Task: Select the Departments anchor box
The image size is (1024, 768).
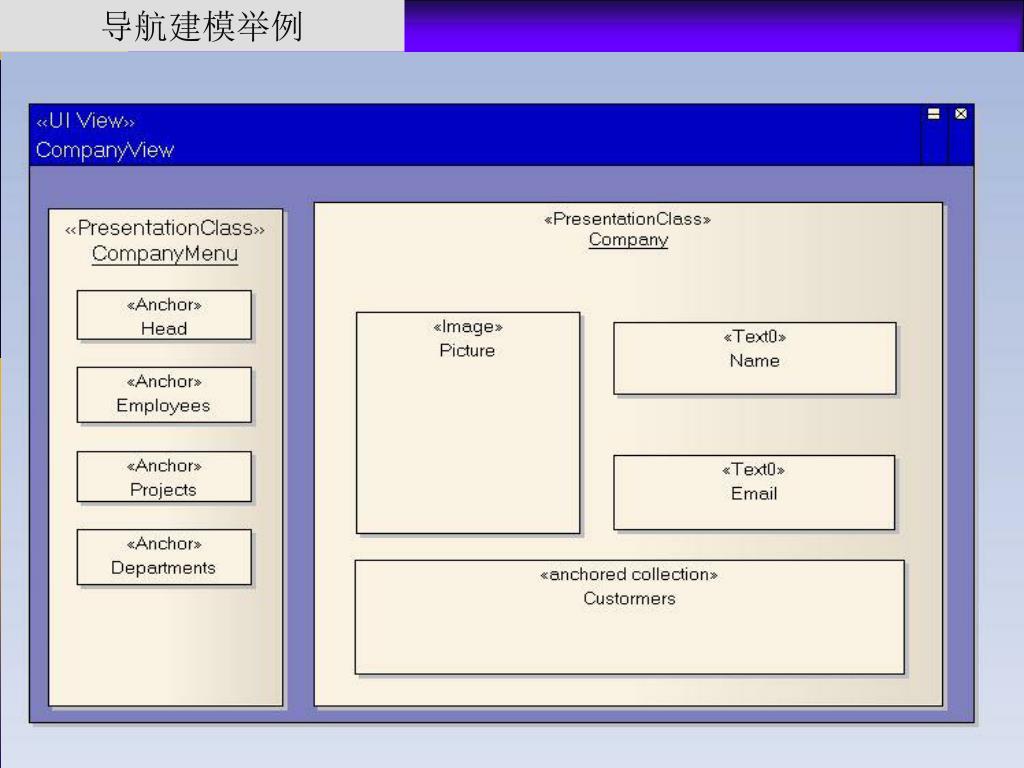Action: click(x=164, y=557)
